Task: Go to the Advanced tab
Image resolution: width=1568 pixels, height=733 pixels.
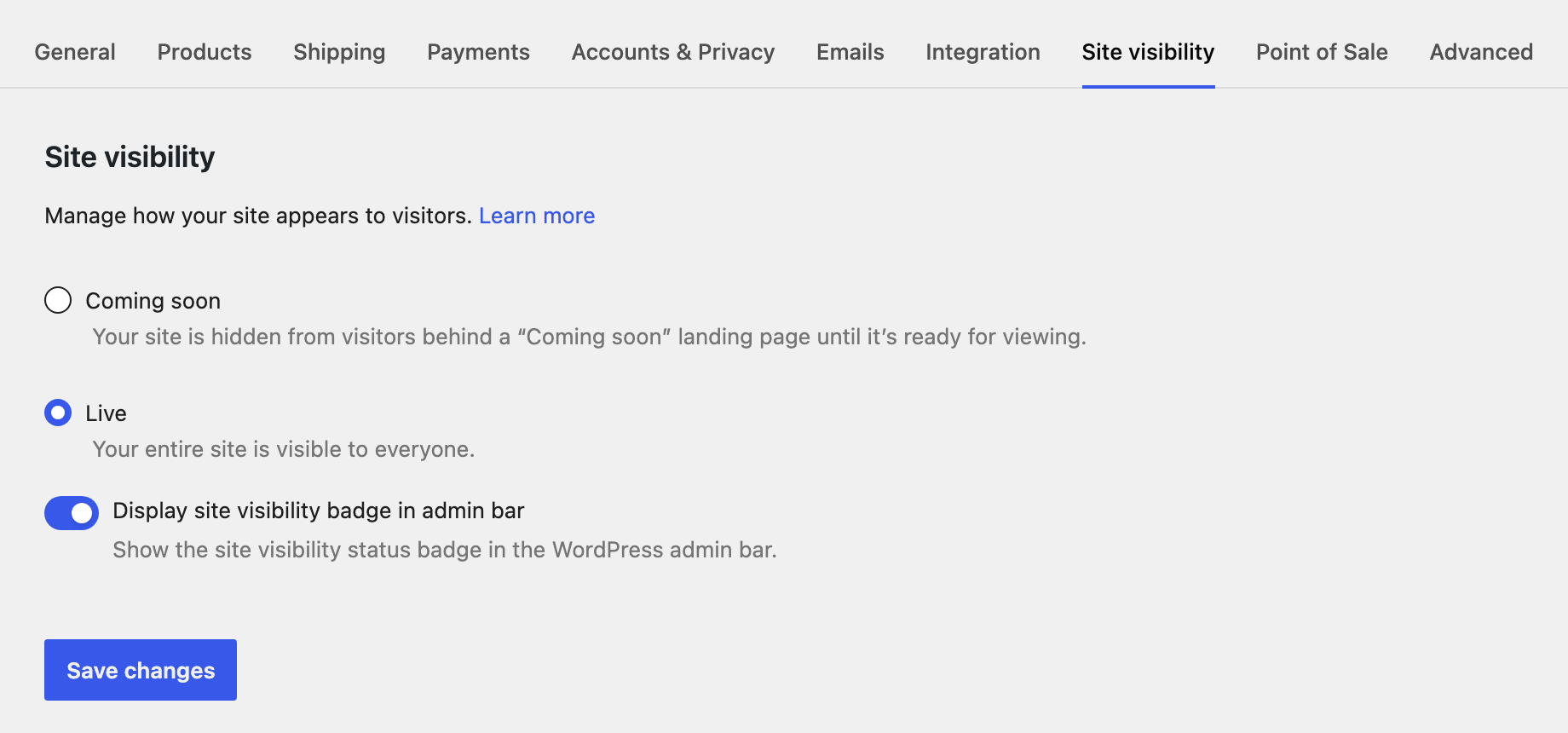Action: coord(1481,52)
